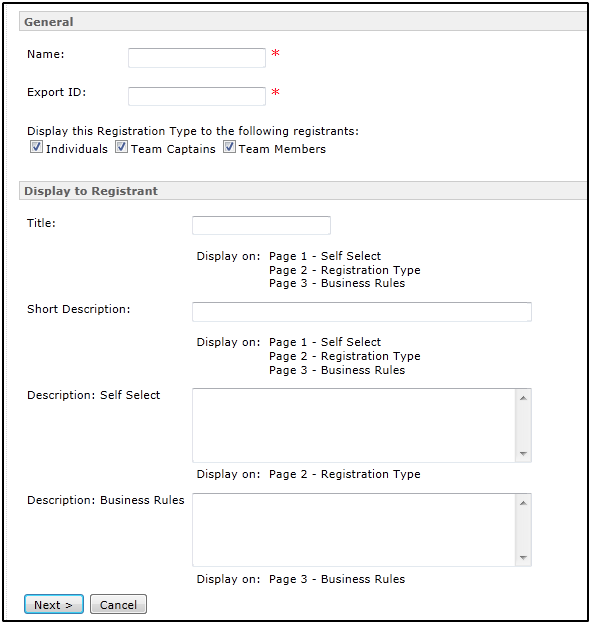Click the Export ID input field

[197, 96]
